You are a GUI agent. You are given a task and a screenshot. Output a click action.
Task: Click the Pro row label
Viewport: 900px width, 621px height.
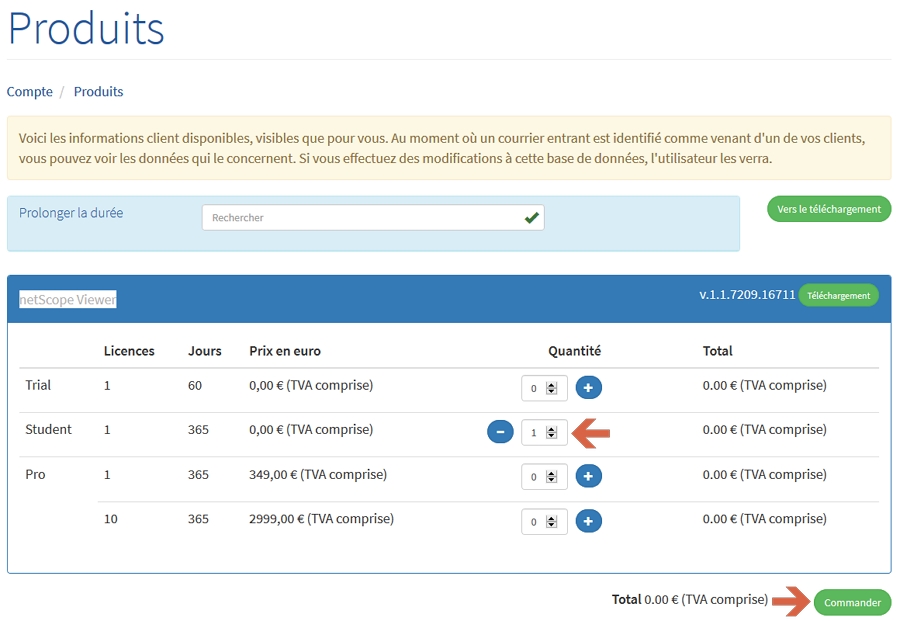tap(35, 475)
